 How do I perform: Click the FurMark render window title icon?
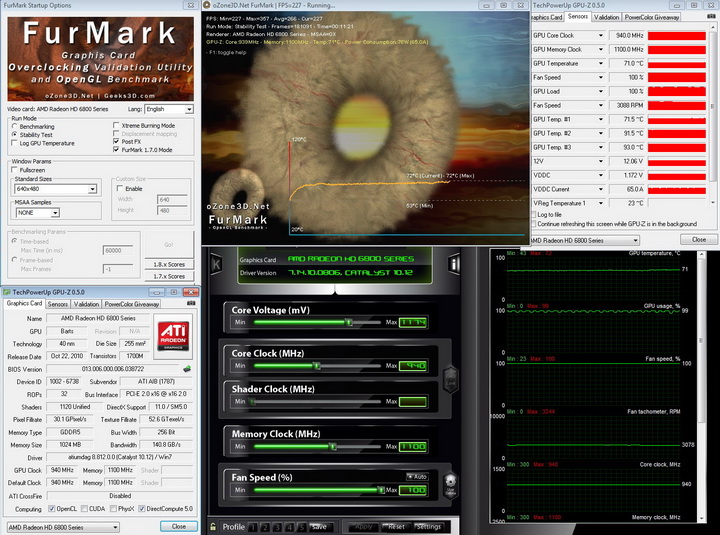click(207, 5)
